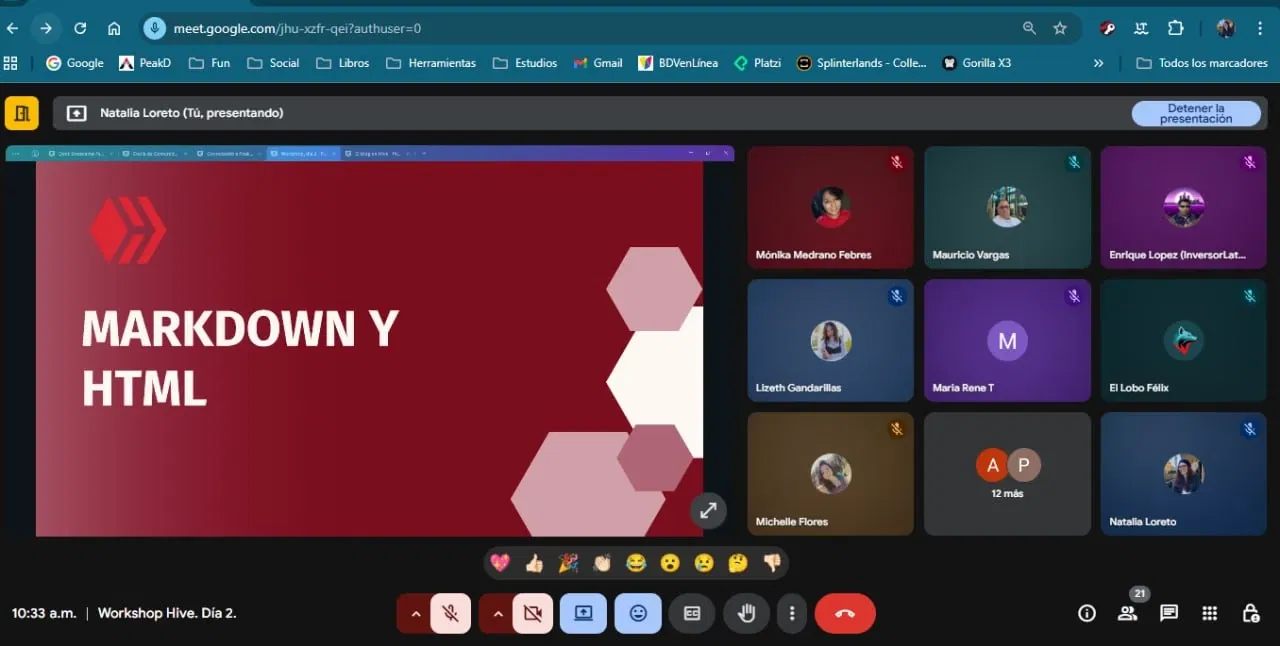1280x646 pixels.
Task: Click the yellow Meet door icon
Action: (x=21, y=113)
